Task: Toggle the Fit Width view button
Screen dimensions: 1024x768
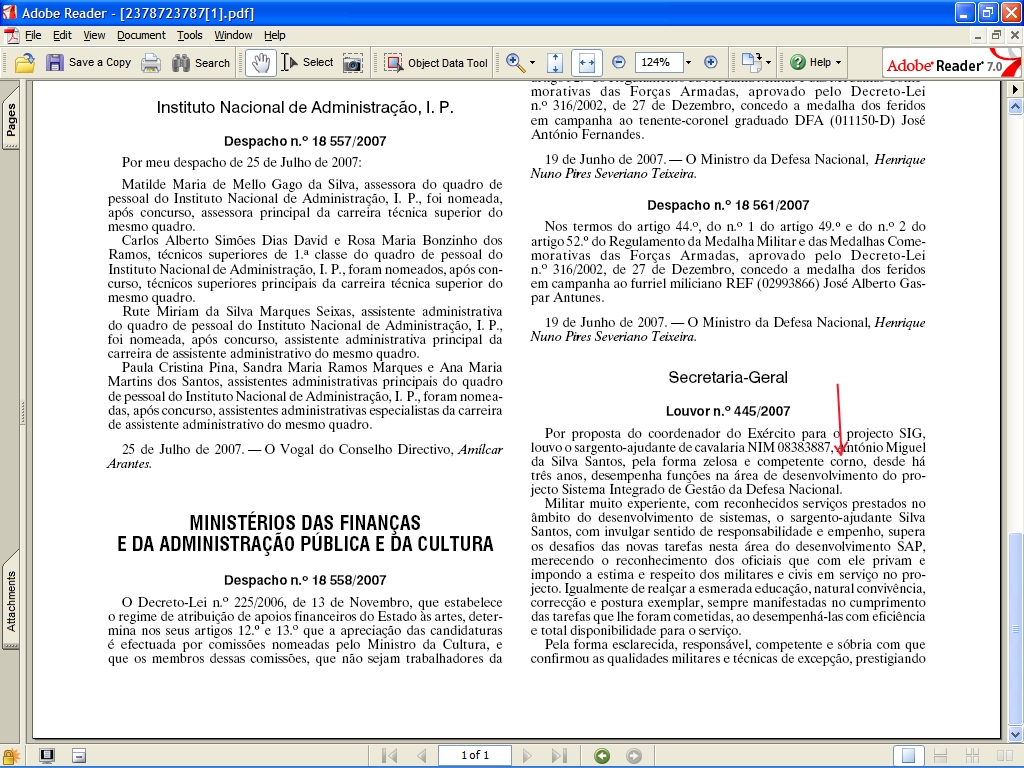Action: 586,63
